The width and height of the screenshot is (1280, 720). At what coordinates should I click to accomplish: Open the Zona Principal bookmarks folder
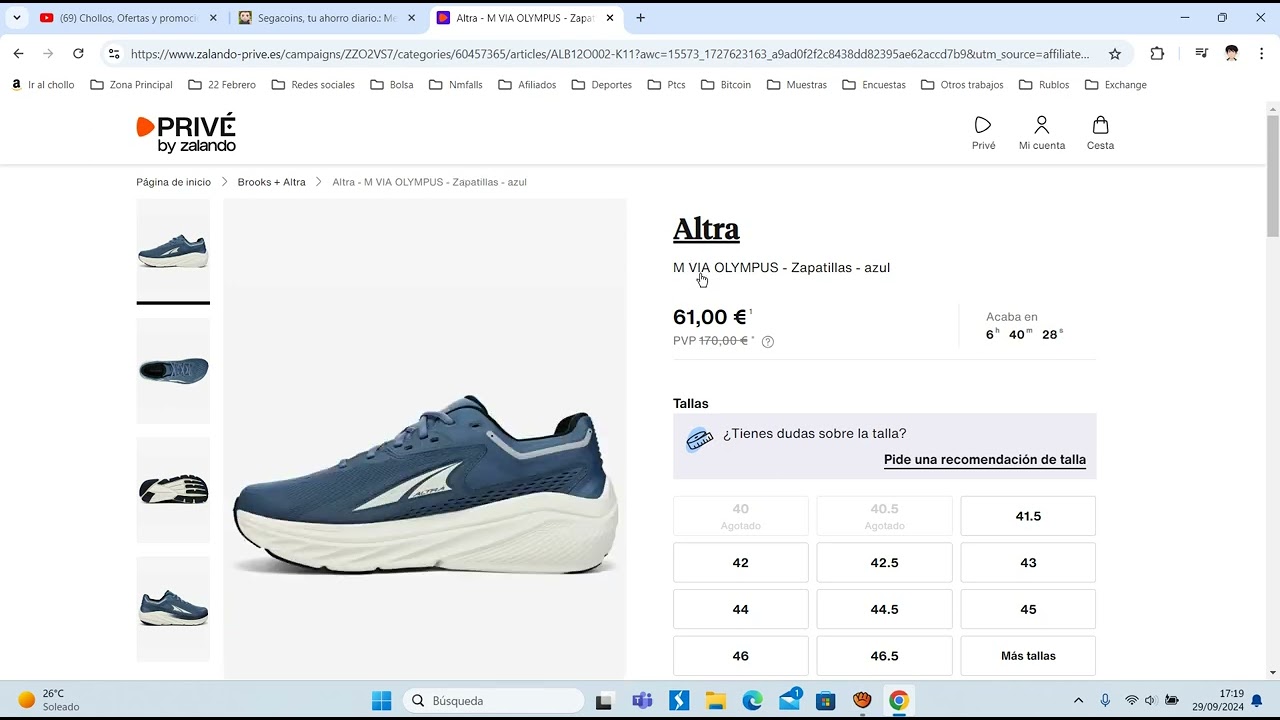click(131, 85)
